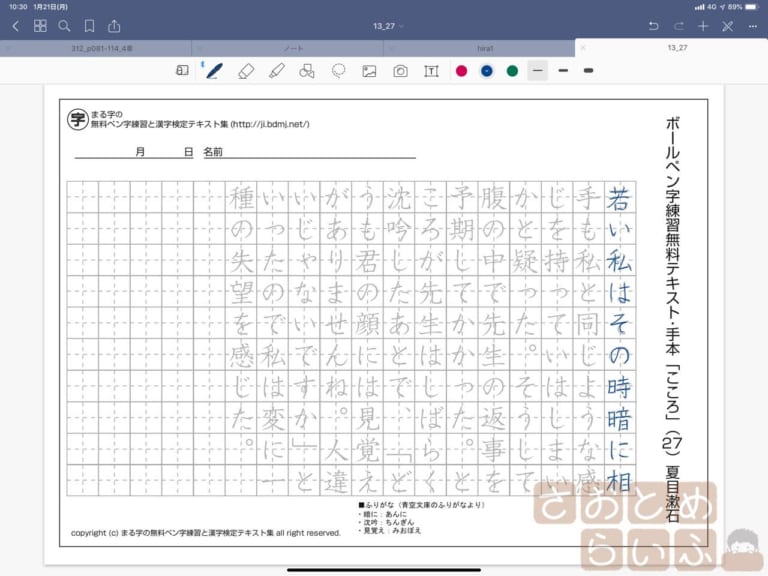The width and height of the screenshot is (768, 576).
Task: Redo the last action
Action: 678,26
